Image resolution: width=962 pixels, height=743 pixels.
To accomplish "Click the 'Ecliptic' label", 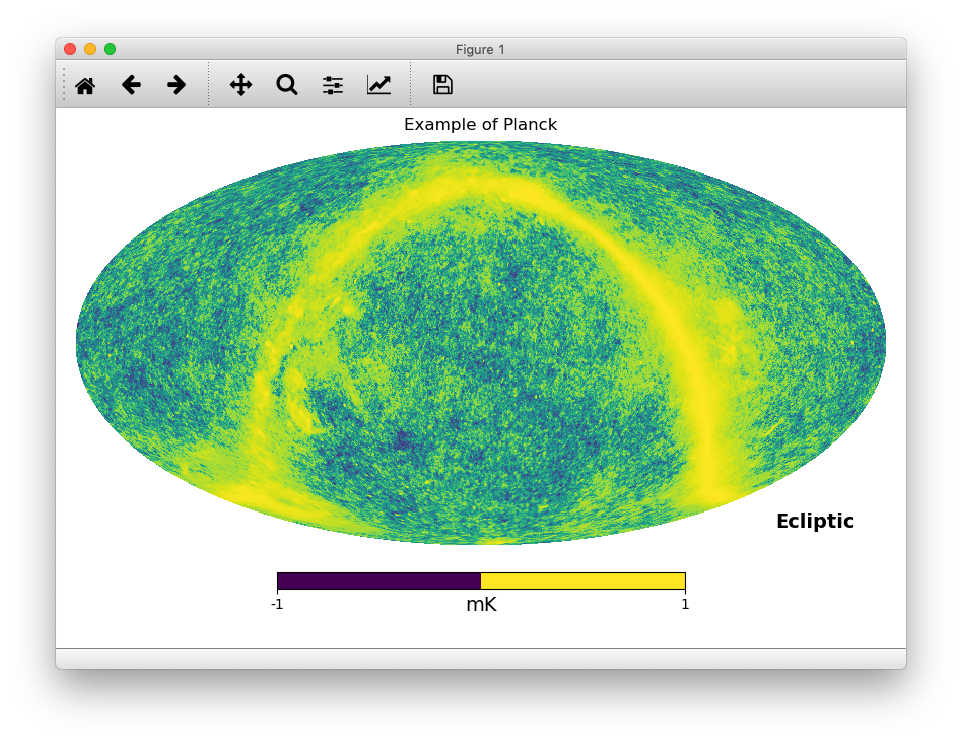I will (814, 521).
